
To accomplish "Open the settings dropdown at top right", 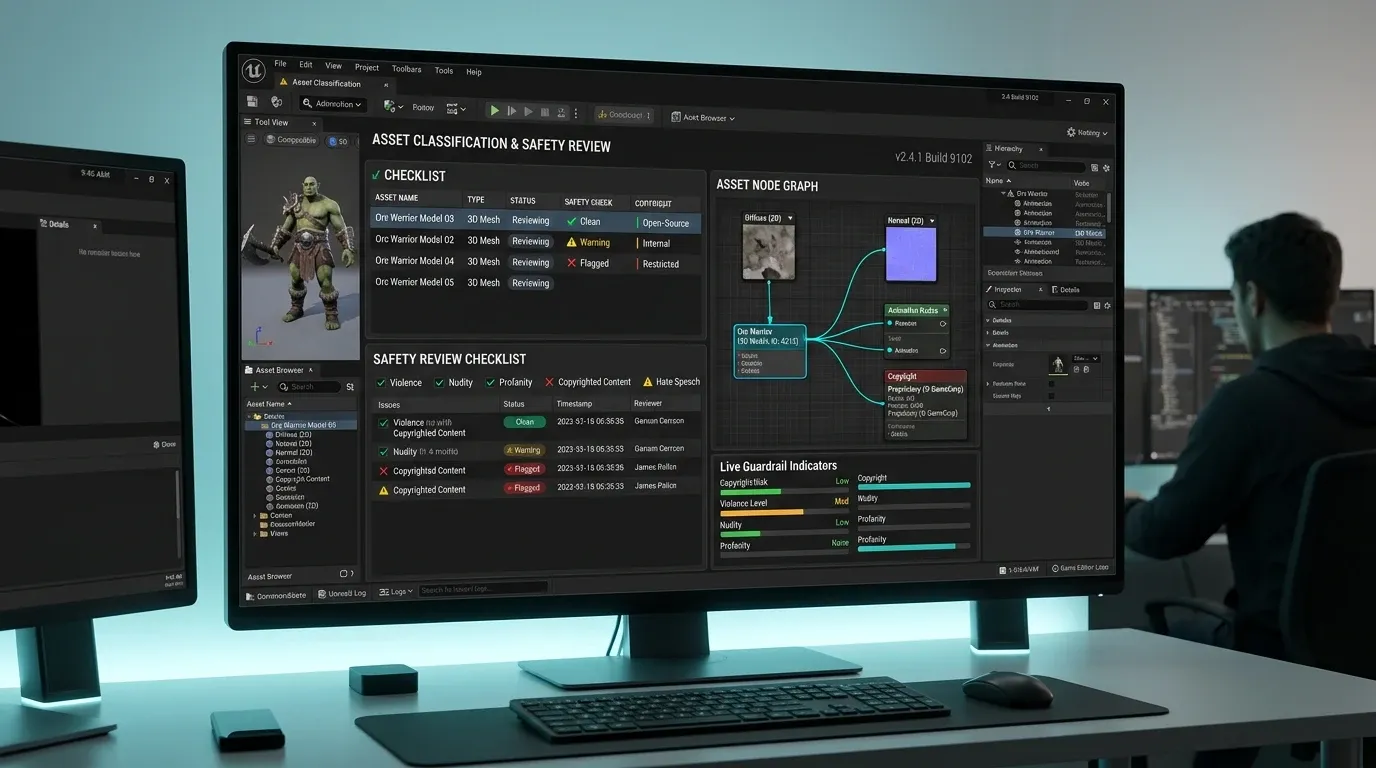I will [x=1087, y=132].
